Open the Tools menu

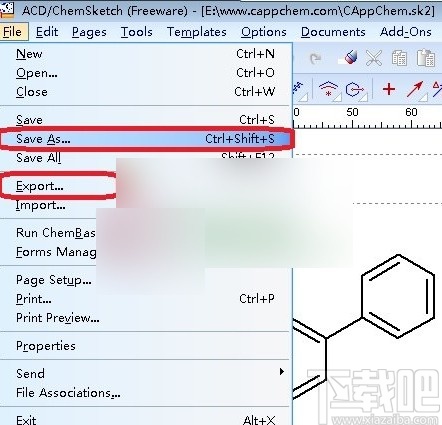[137, 32]
